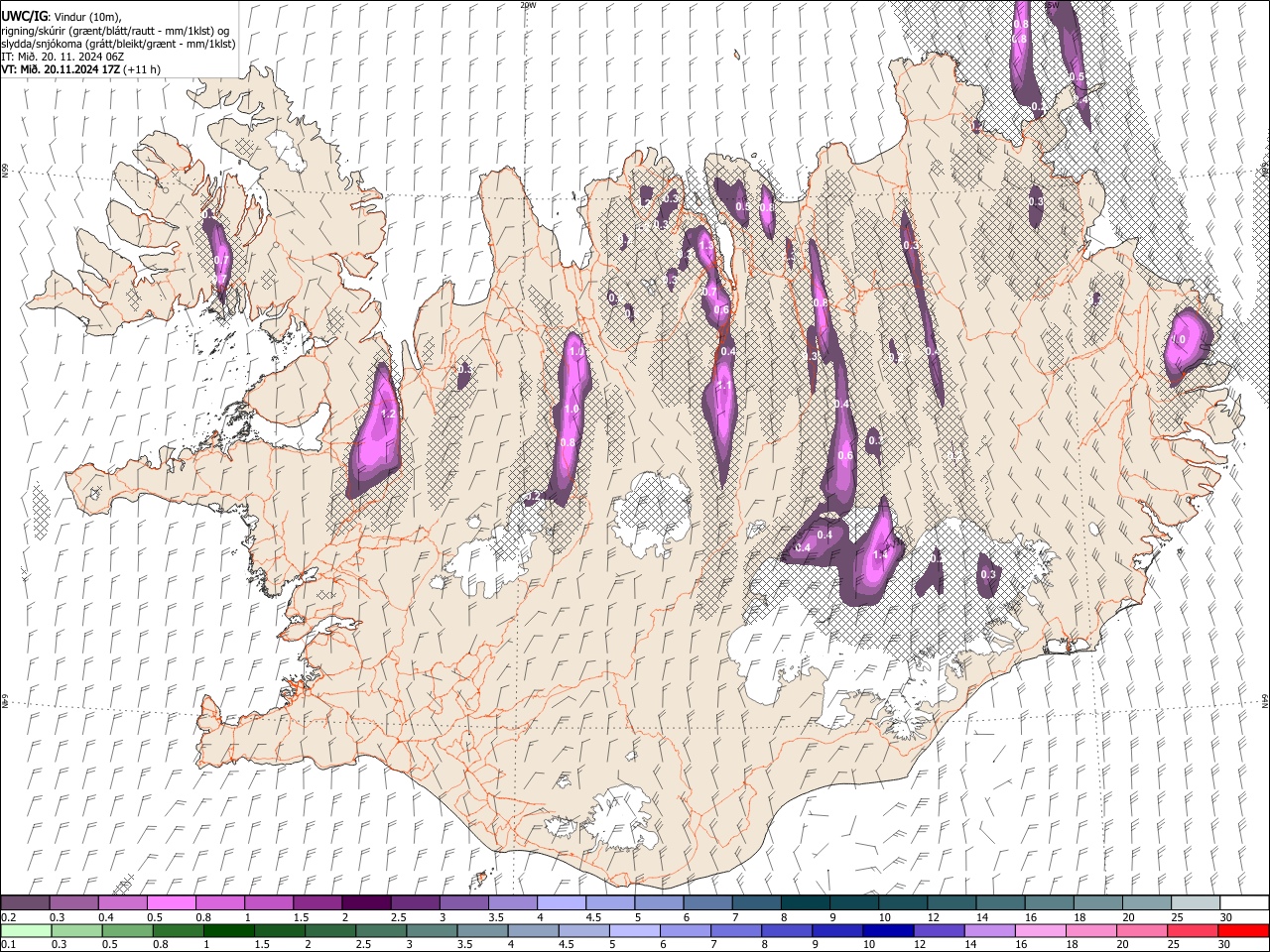Click the 'slydda/snjókoma' legend description line
This screenshot has width=1270, height=952.
point(118,44)
